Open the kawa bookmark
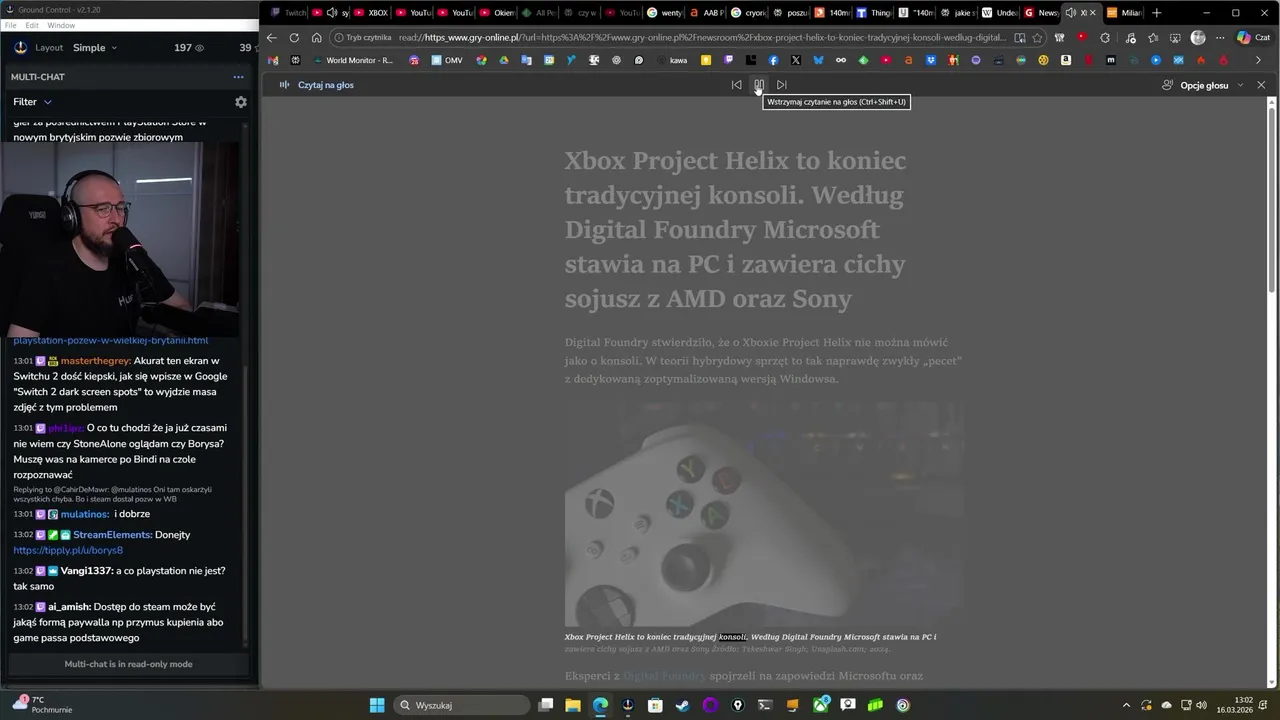The height and width of the screenshot is (720, 1280). pyautogui.click(x=672, y=60)
